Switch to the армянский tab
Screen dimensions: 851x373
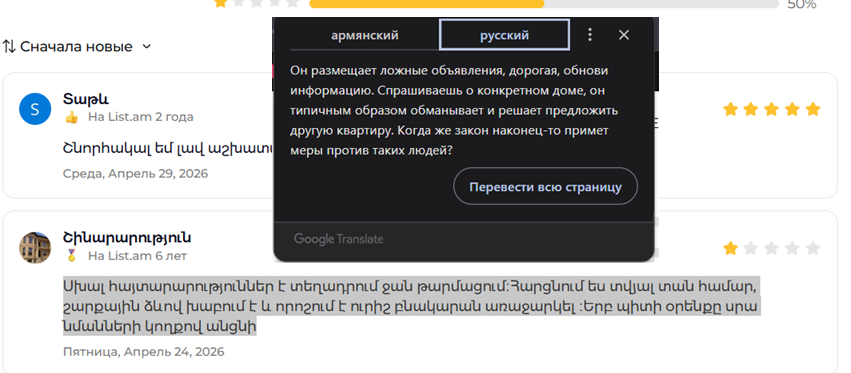(365, 35)
